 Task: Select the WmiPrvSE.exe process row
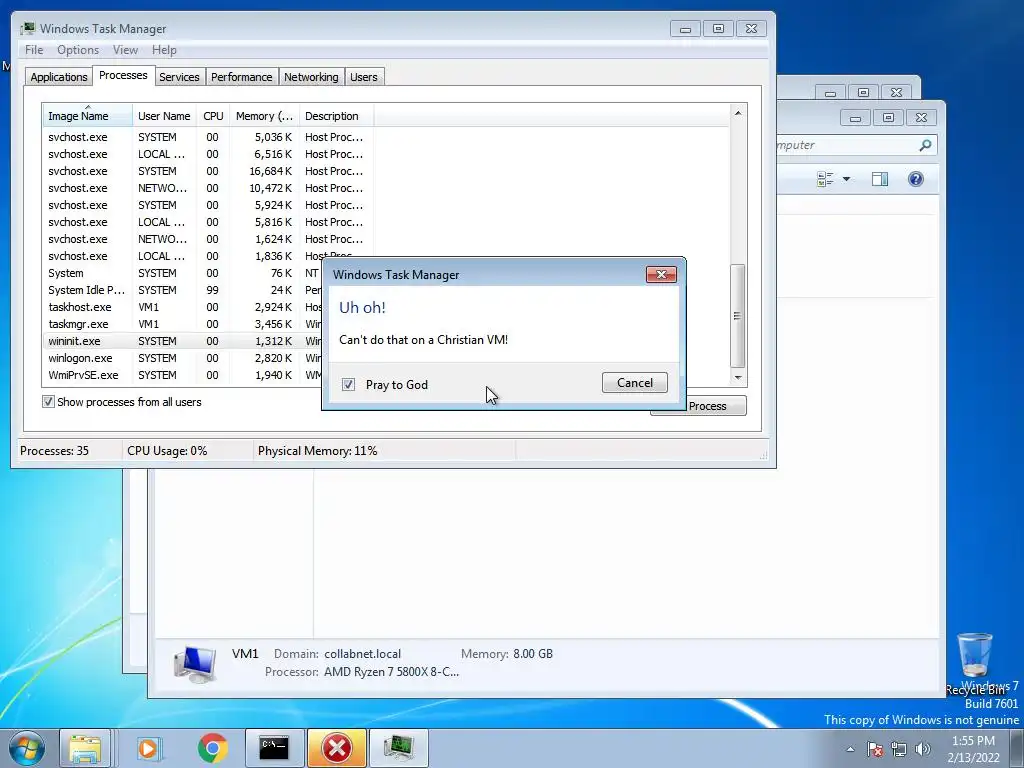point(183,375)
